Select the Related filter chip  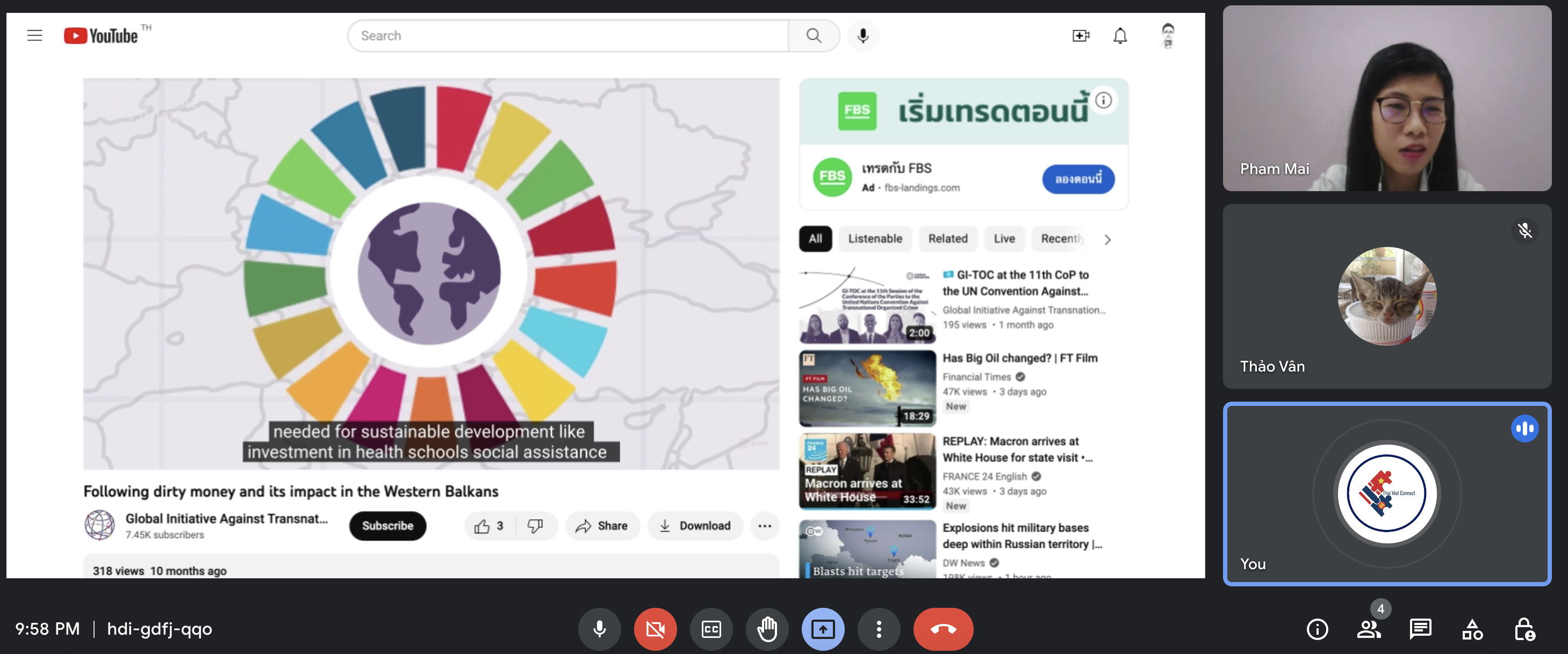(947, 238)
